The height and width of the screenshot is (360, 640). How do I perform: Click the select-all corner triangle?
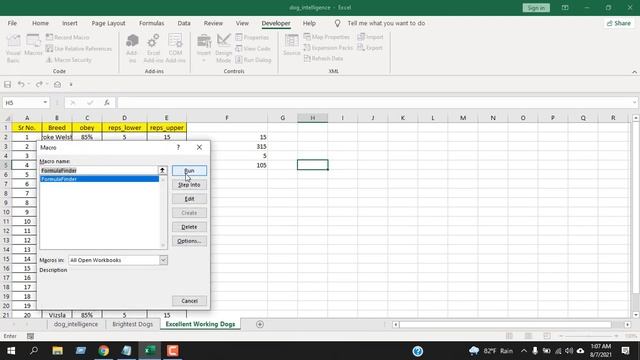point(7,118)
